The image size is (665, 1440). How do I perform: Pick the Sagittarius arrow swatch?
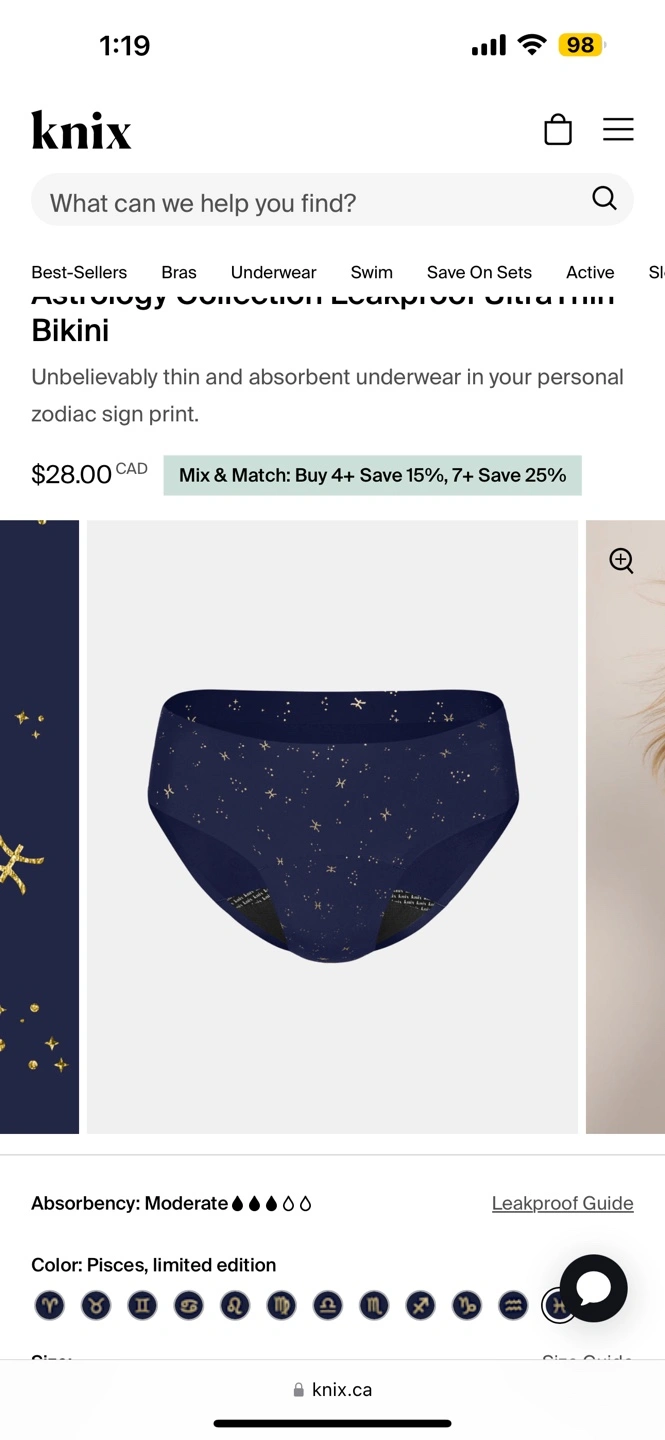420,1305
